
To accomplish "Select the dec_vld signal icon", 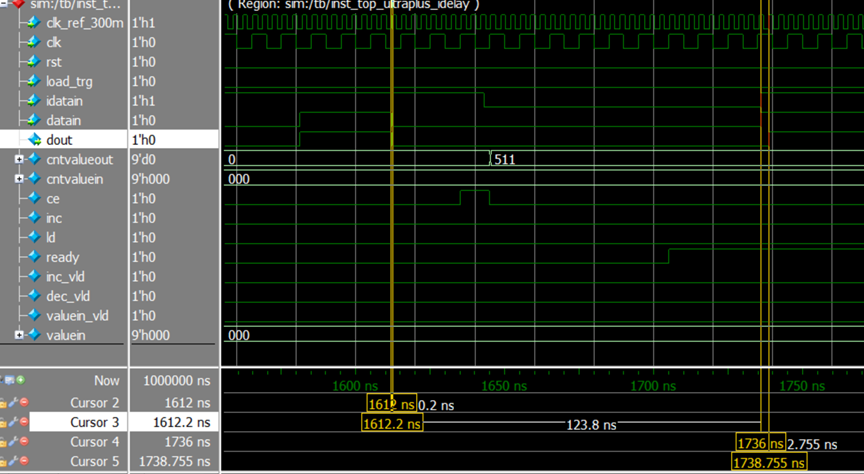I will [x=34, y=296].
